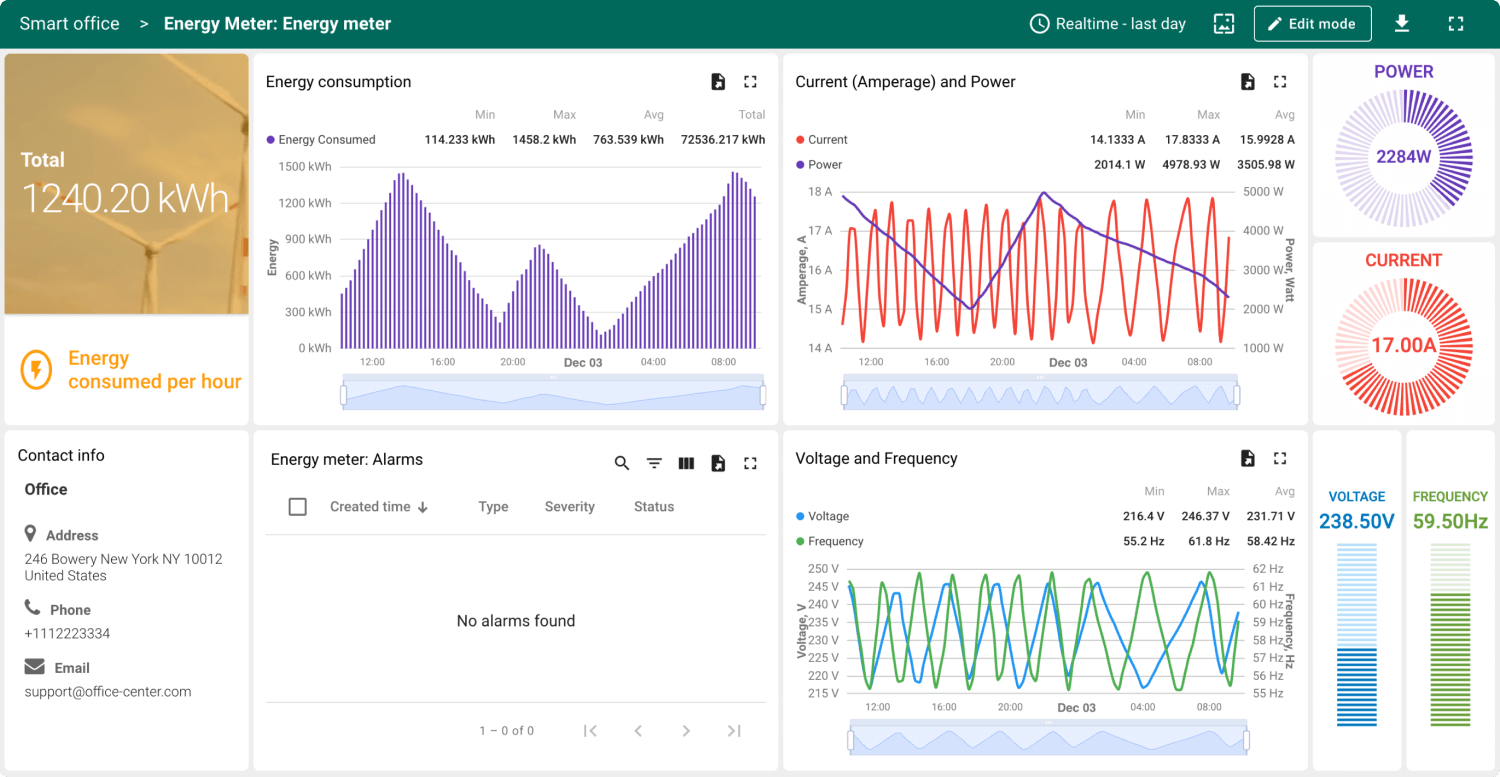Image resolution: width=1500 pixels, height=777 pixels.
Task: Click the Voltage avg value 231.71 V
Action: point(1270,517)
